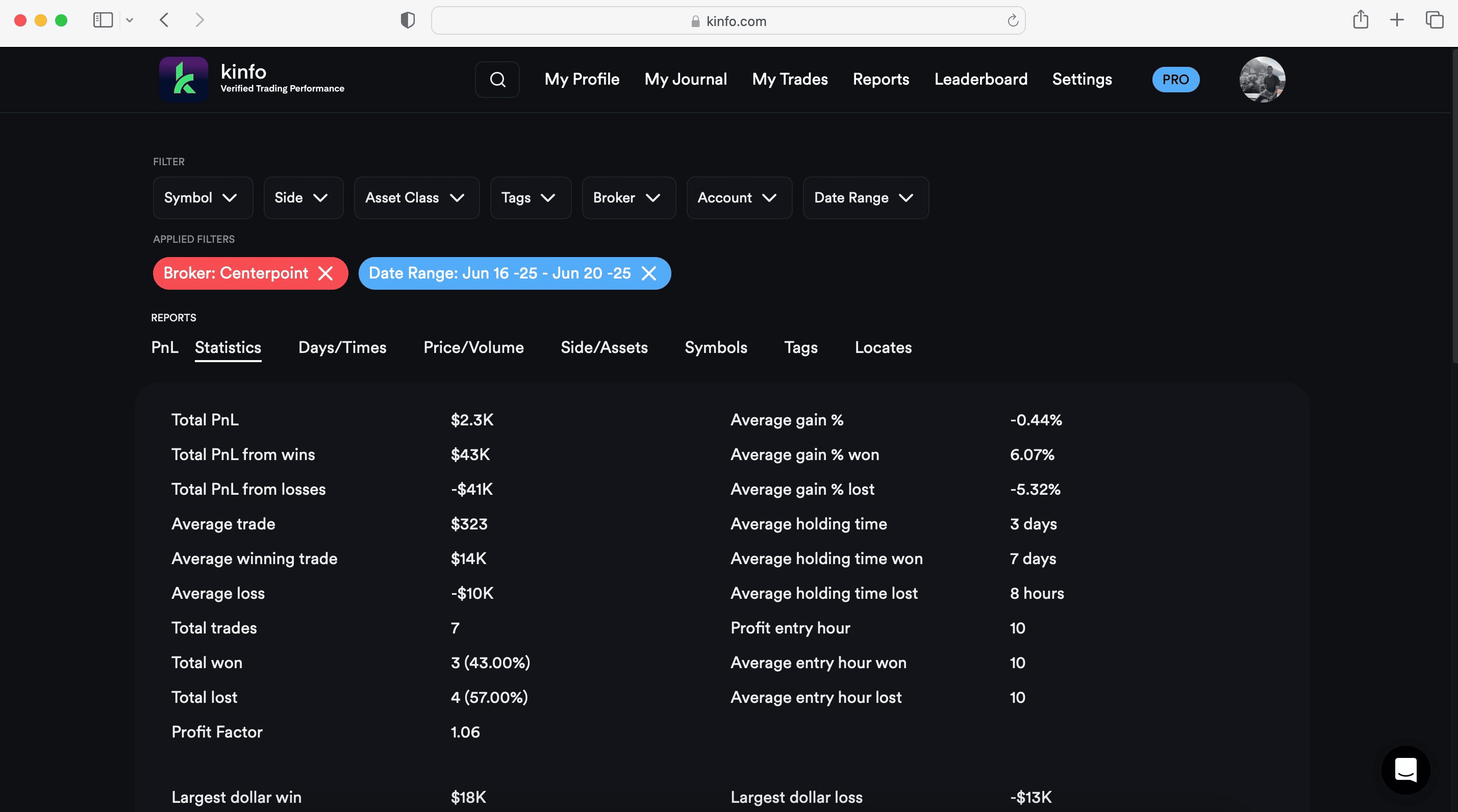Open the Date Range filter dropdown
1458x812 pixels.
tap(865, 197)
